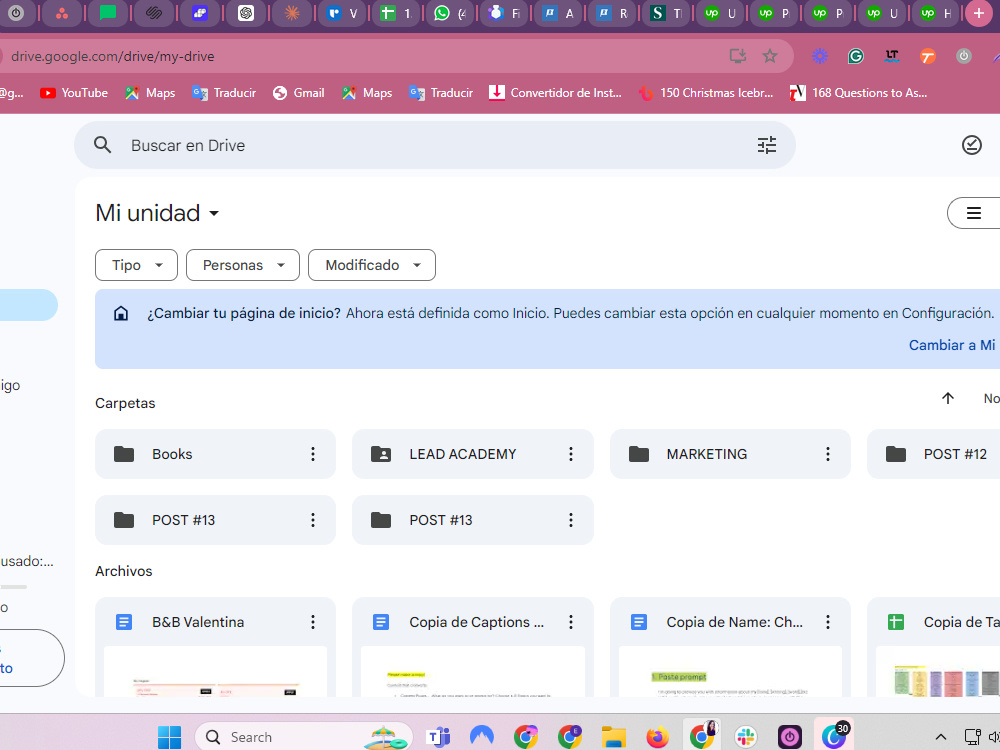1000x750 pixels.
Task: Open the Modificado filter dropdown
Action: (372, 265)
